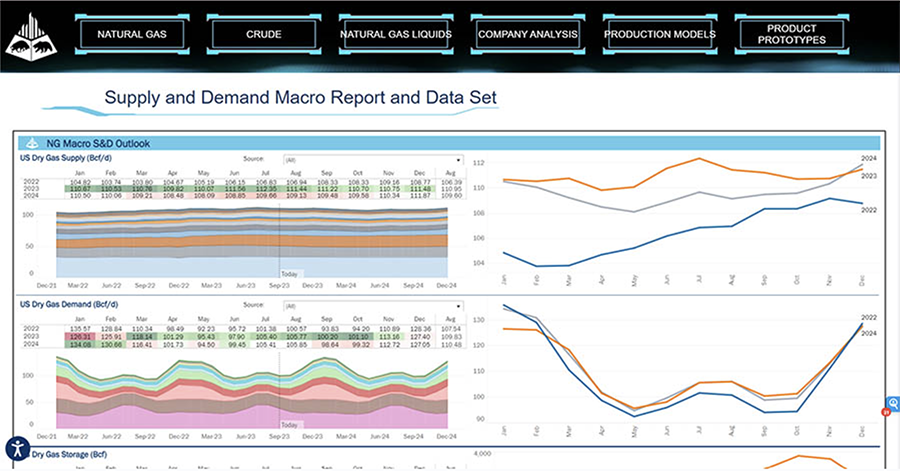The width and height of the screenshot is (900, 471).
Task: Click the 'US Dry Gas Demand (Bcf/d)' label
Action: click(x=69, y=304)
